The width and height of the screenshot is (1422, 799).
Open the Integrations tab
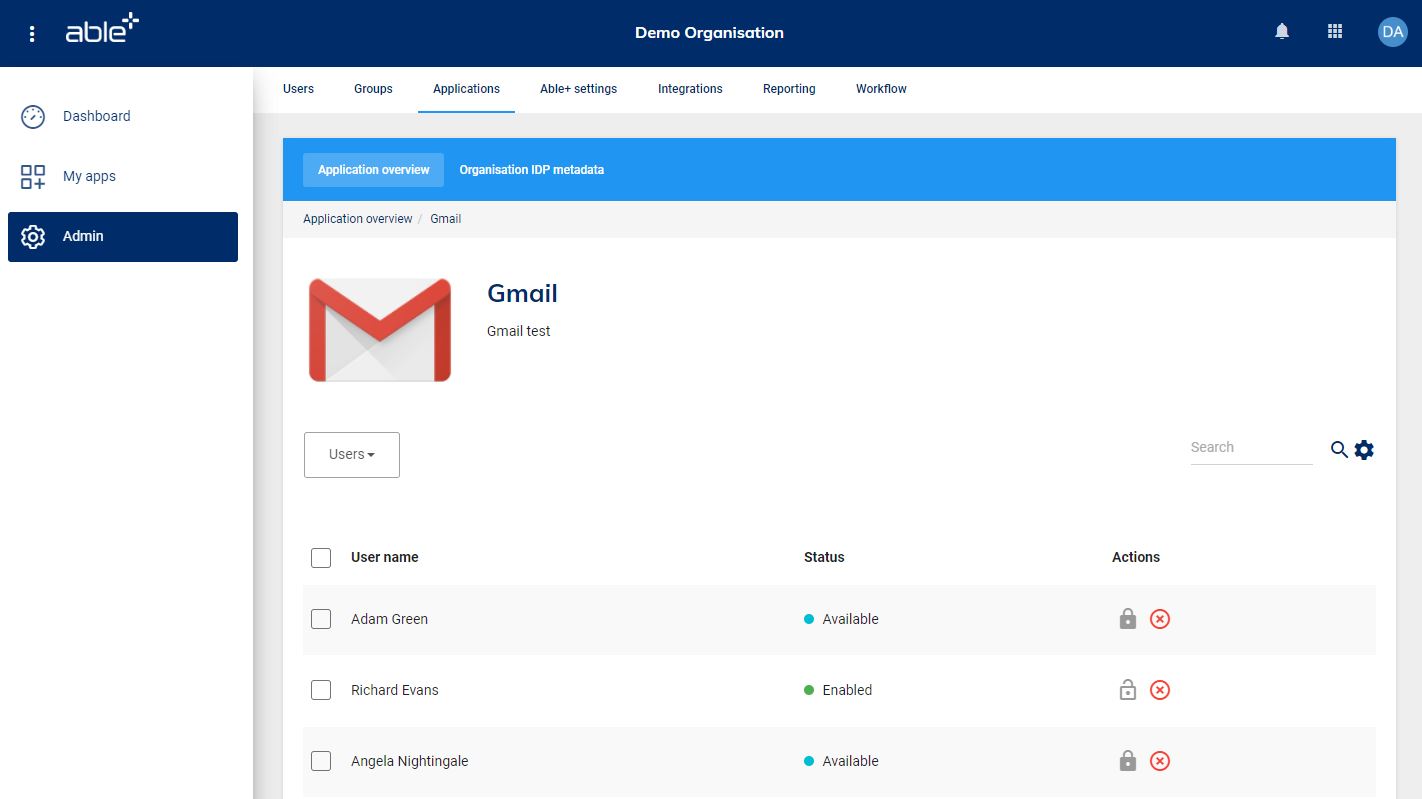pyautogui.click(x=690, y=89)
